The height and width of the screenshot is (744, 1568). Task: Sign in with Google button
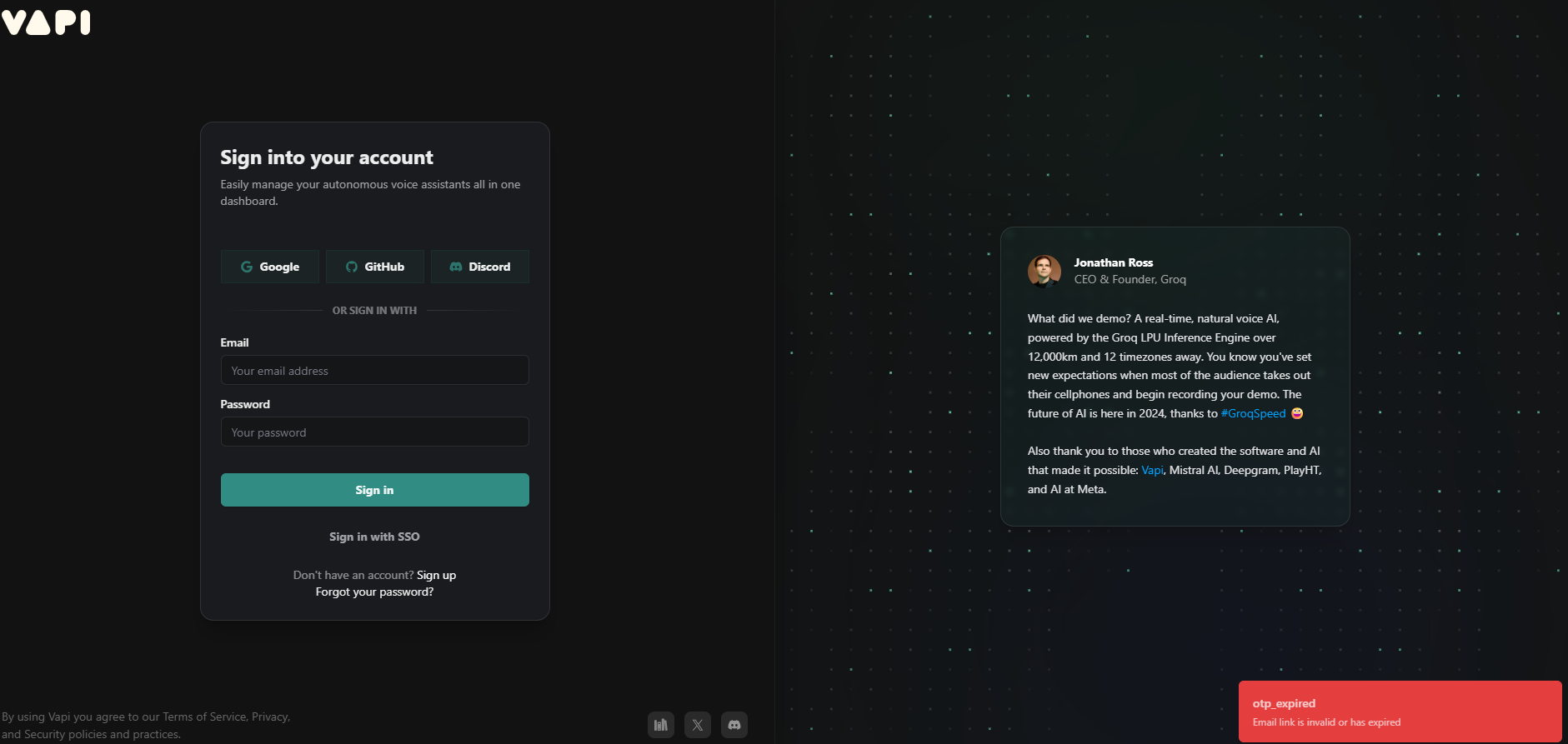270,267
